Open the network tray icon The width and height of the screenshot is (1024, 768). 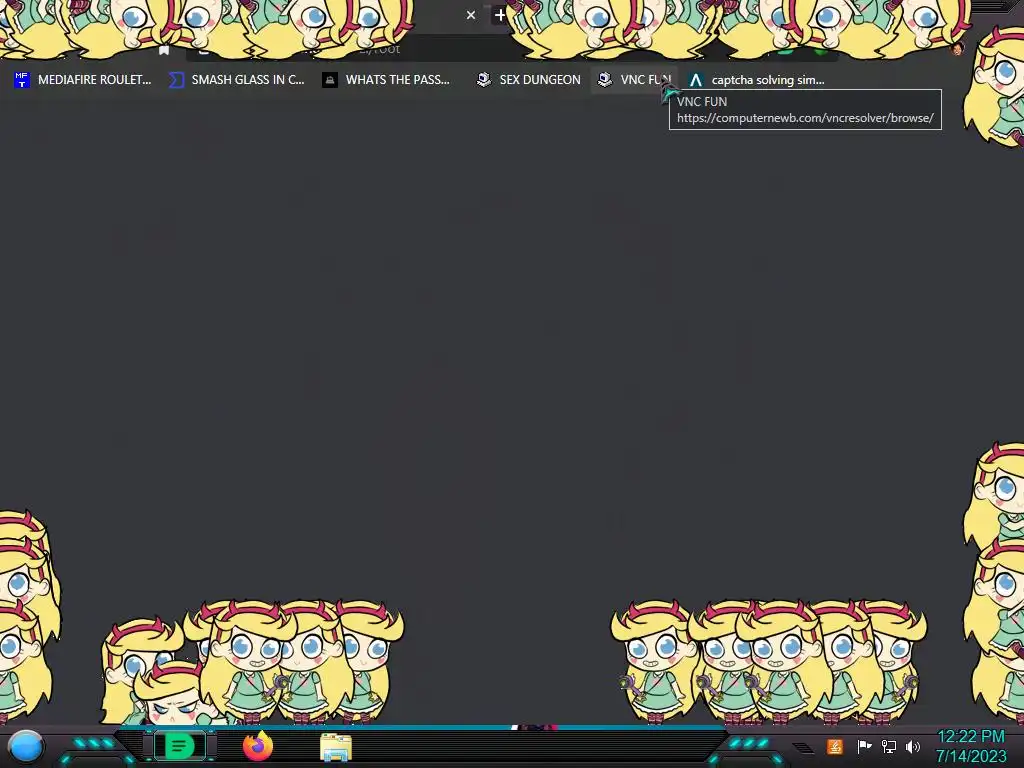coord(889,746)
